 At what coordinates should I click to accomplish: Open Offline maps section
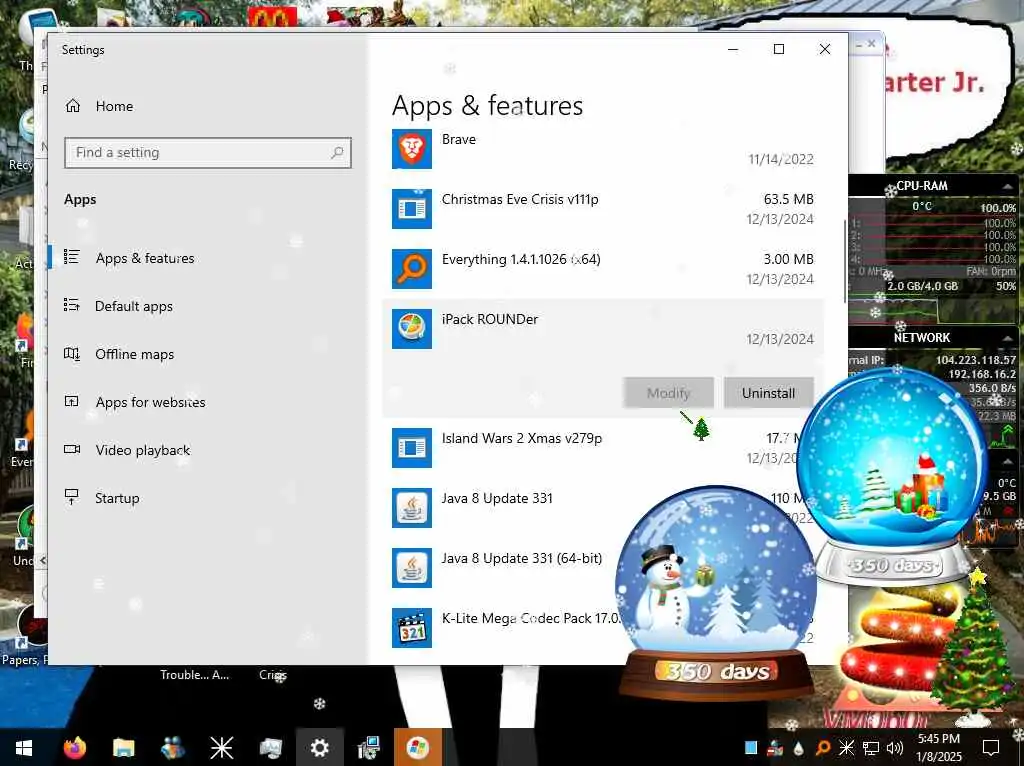pos(135,354)
